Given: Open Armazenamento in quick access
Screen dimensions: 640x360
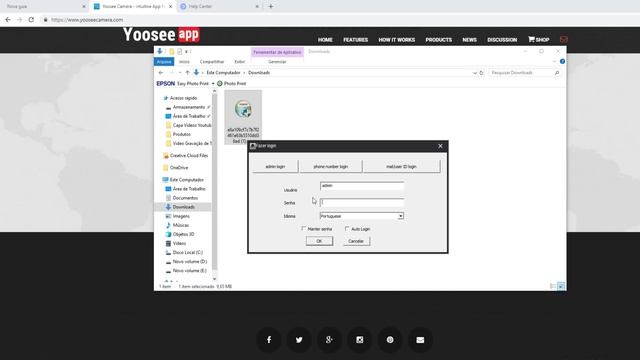Looking at the screenshot, I should tap(189, 107).
